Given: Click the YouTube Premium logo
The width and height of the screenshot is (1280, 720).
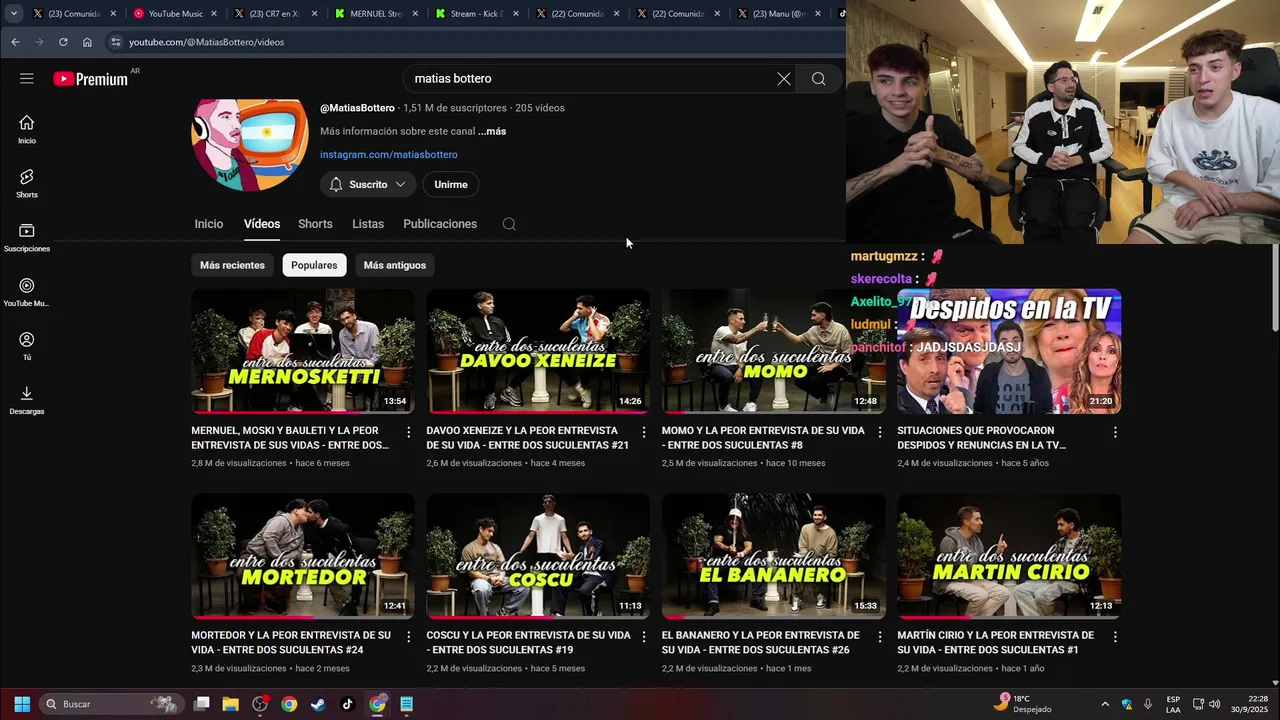Looking at the screenshot, I should [x=91, y=79].
